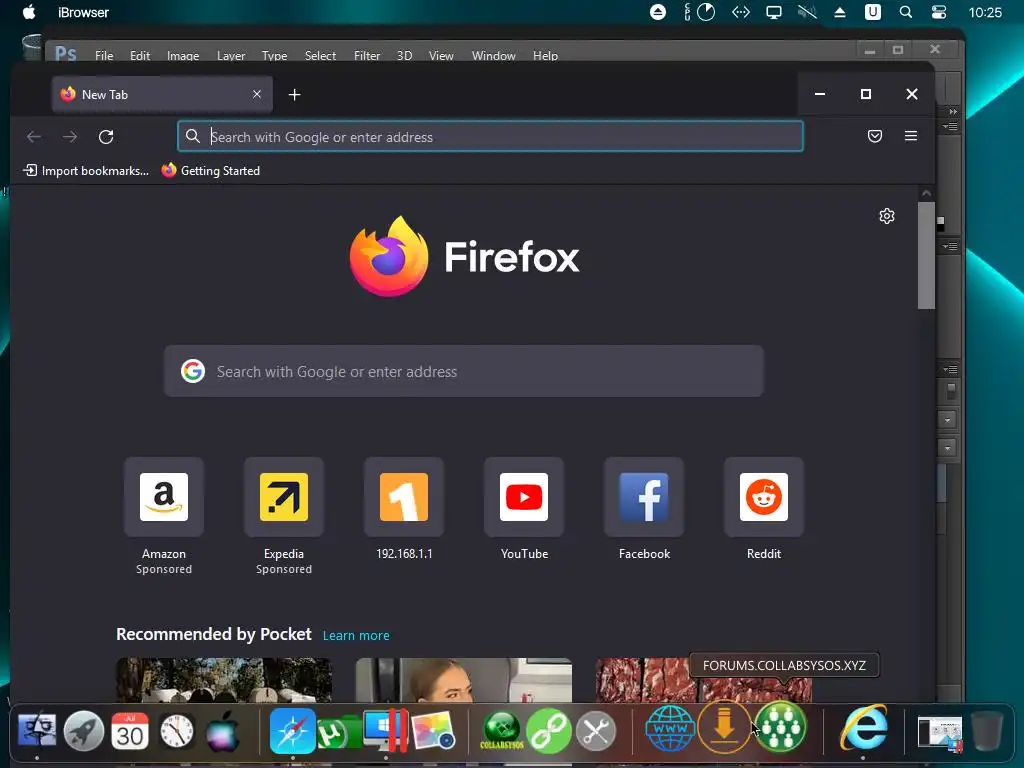Open the 192.168.1.1 shortcut tile

click(x=404, y=497)
